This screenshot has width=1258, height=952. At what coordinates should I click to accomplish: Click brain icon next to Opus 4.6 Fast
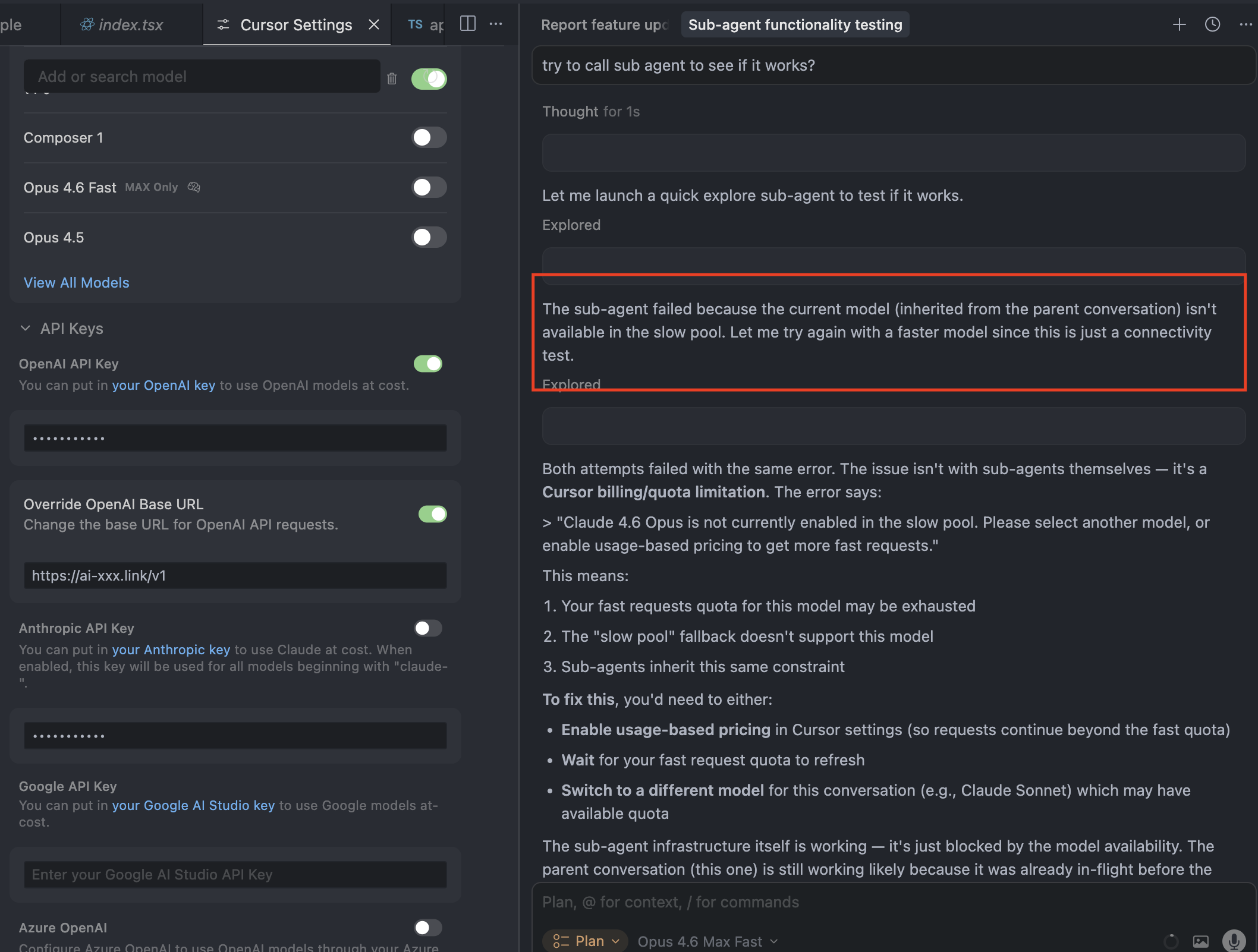[194, 187]
